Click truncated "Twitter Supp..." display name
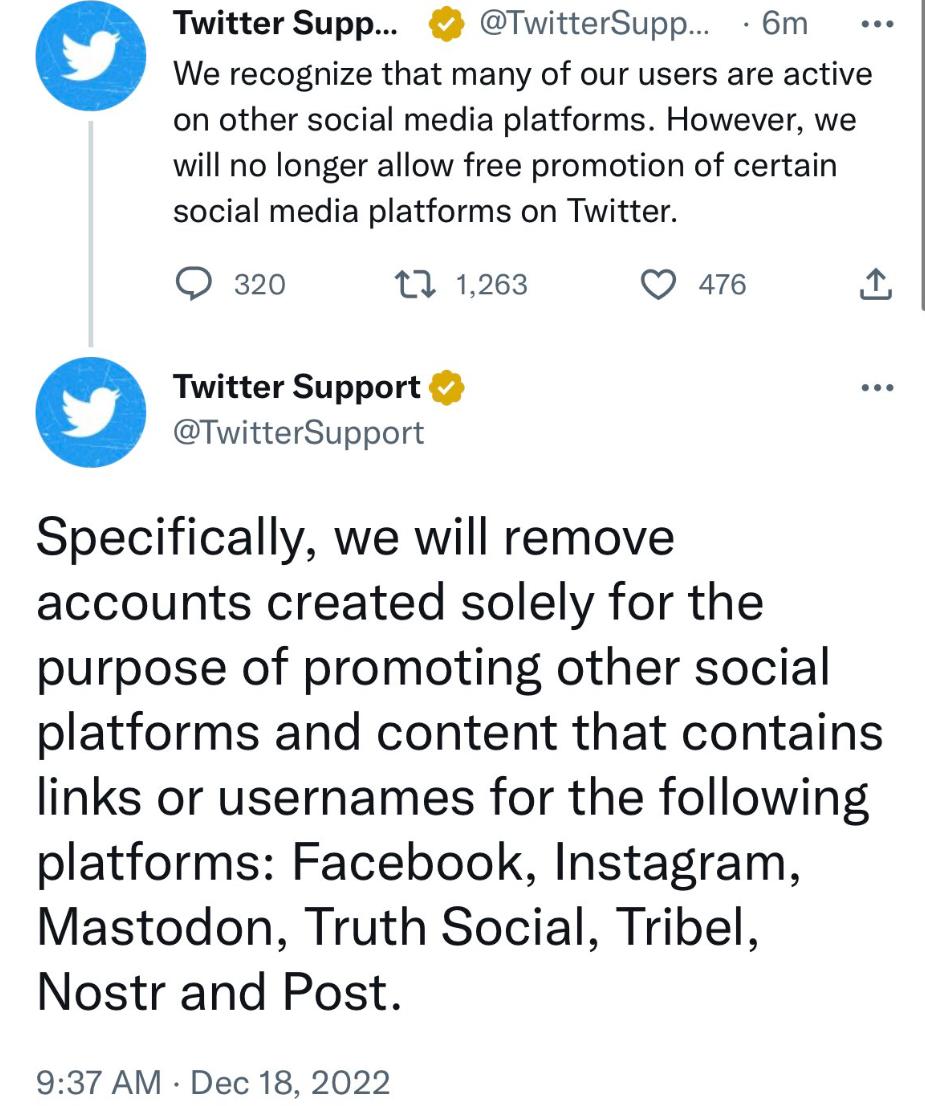 pyautogui.click(x=285, y=24)
